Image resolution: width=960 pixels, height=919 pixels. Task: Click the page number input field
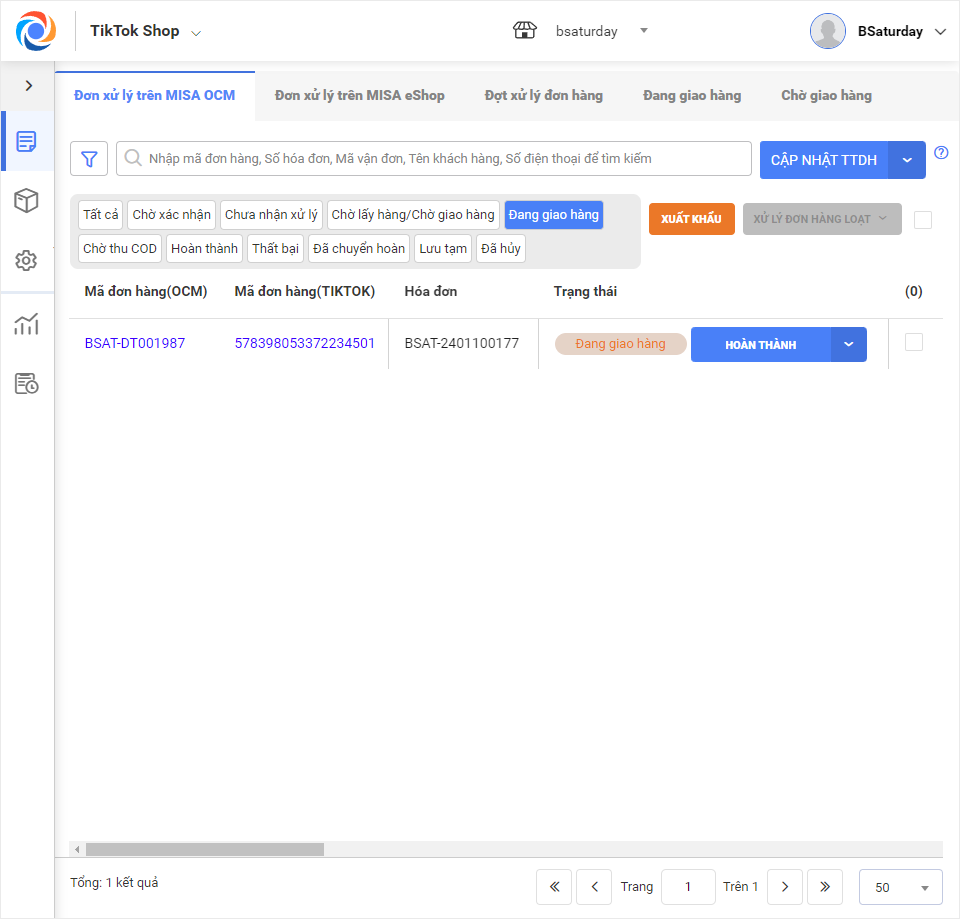point(688,887)
